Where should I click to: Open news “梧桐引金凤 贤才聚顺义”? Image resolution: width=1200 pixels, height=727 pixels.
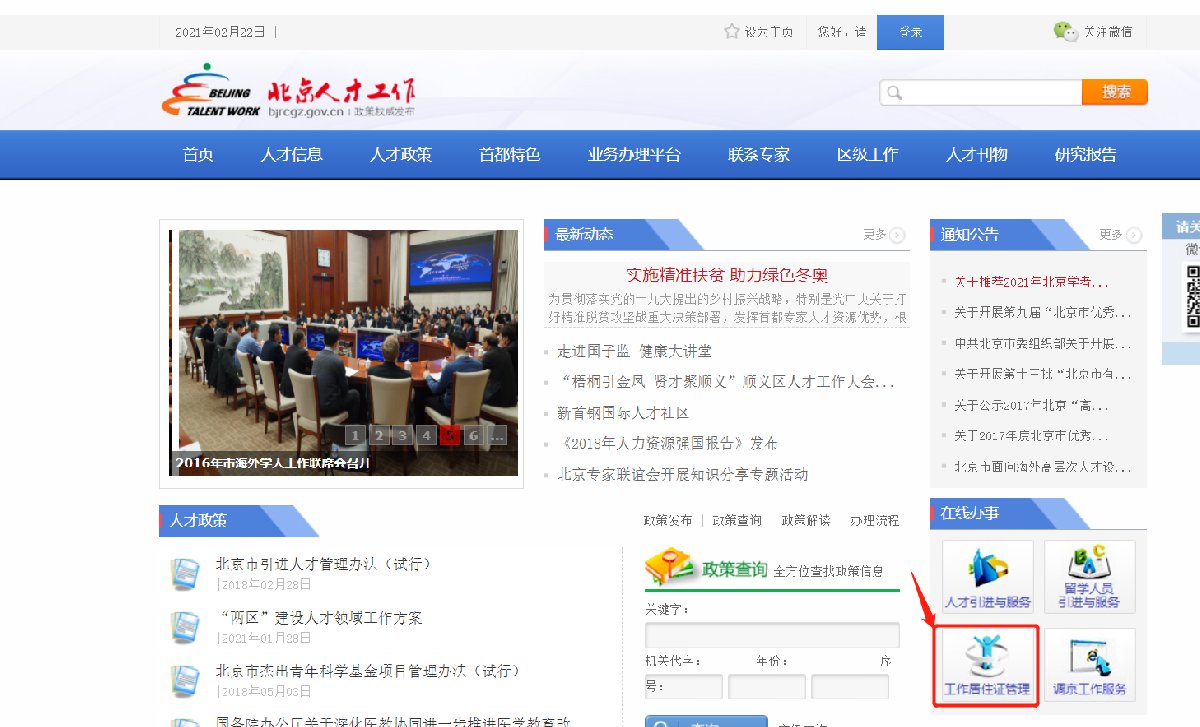[725, 382]
